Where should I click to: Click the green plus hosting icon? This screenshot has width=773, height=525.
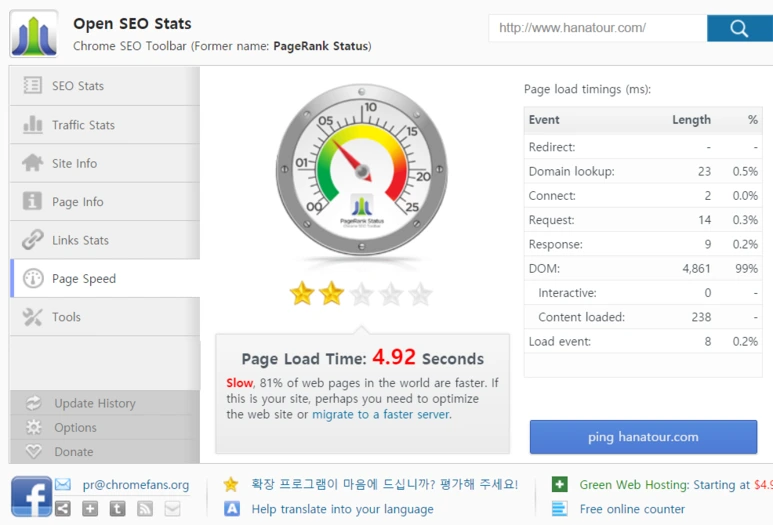coord(560,484)
